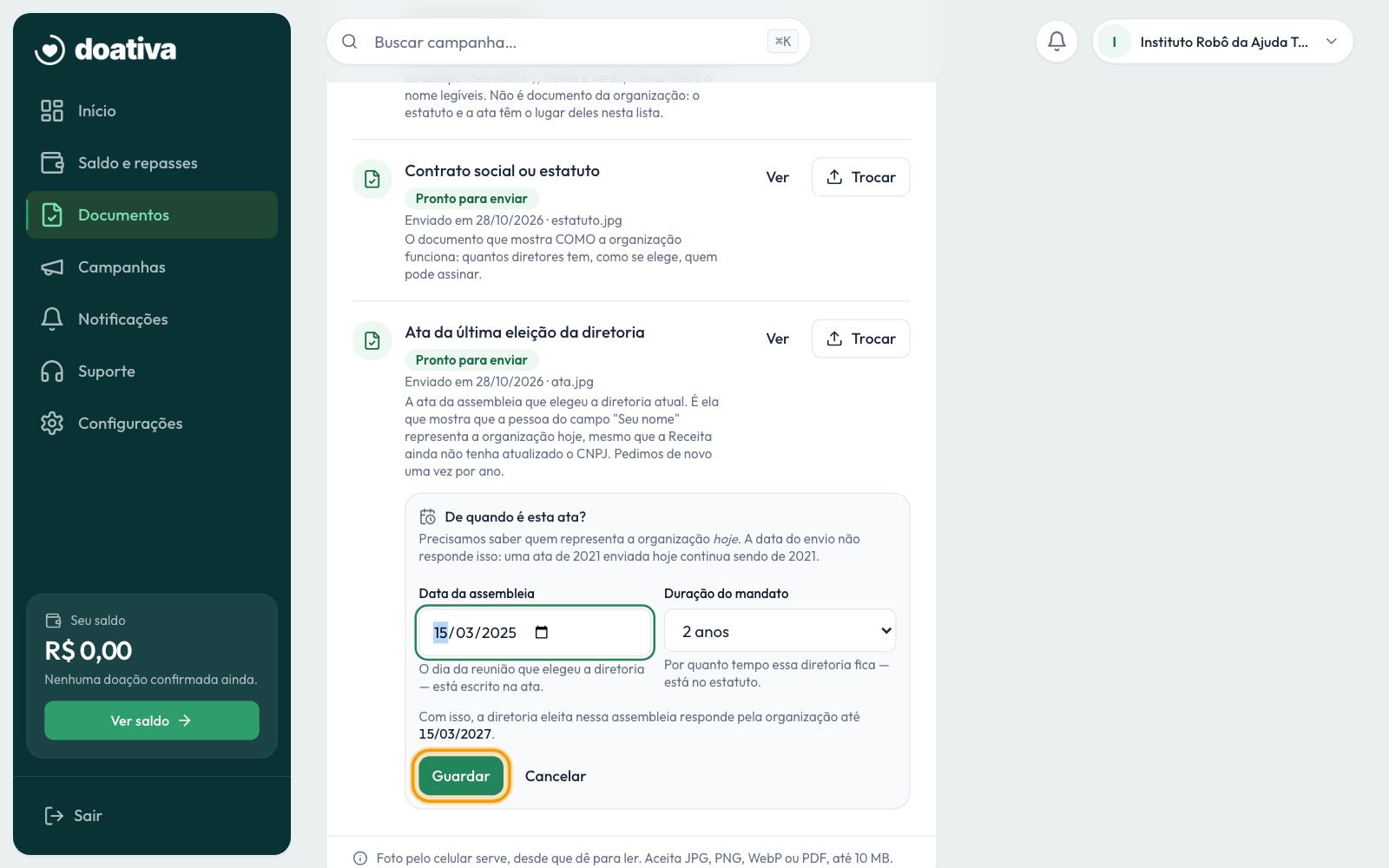1389x868 pixels.
Task: Save the assembly date with Guardar
Action: 461,776
